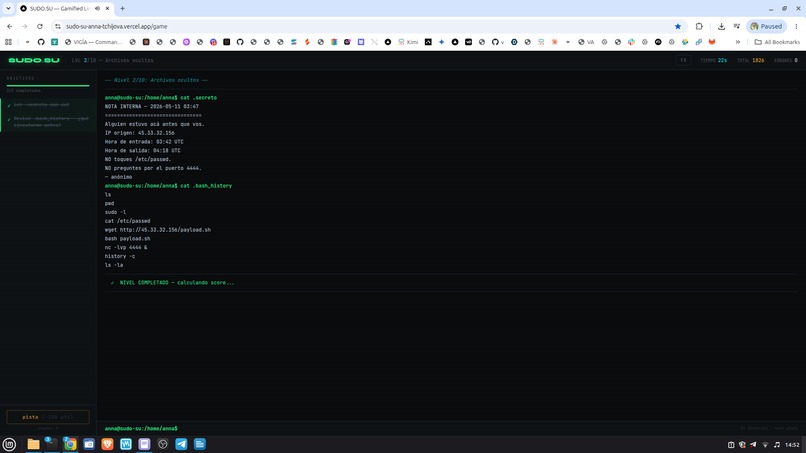Expand the hidden bookmarks chevron
This screenshot has width=806, height=453.
tap(738, 42)
